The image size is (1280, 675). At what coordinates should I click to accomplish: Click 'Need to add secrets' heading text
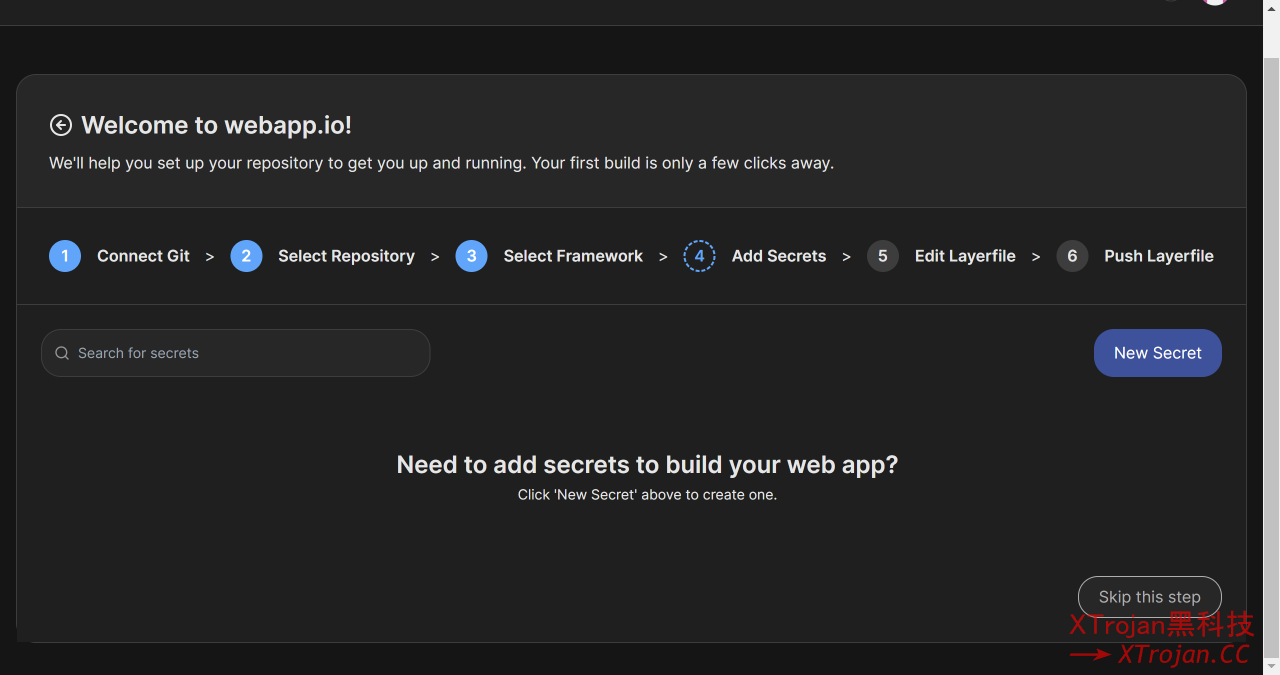tap(647, 465)
